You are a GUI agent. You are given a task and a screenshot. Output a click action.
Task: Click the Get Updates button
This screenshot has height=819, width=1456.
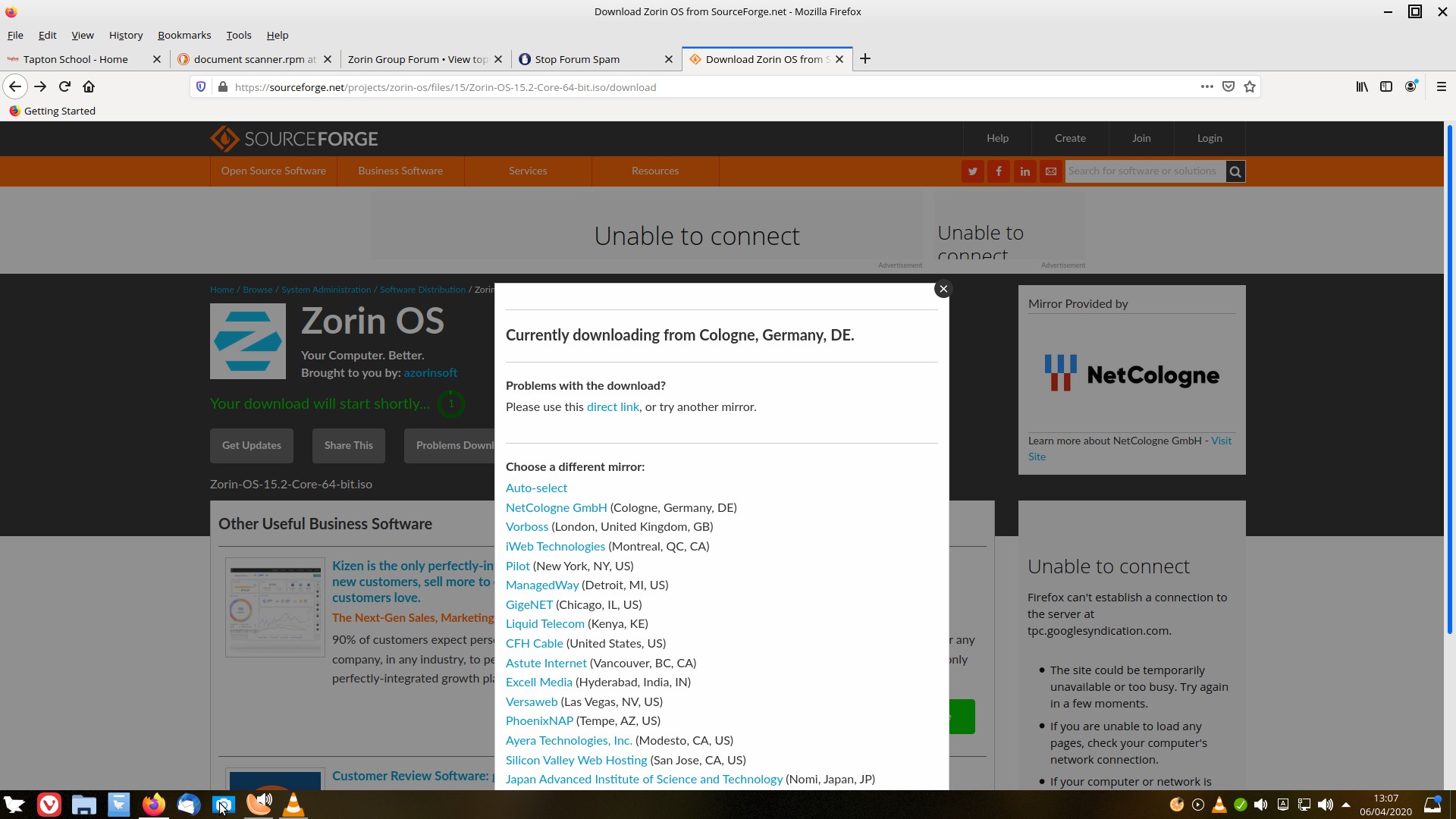tap(252, 446)
